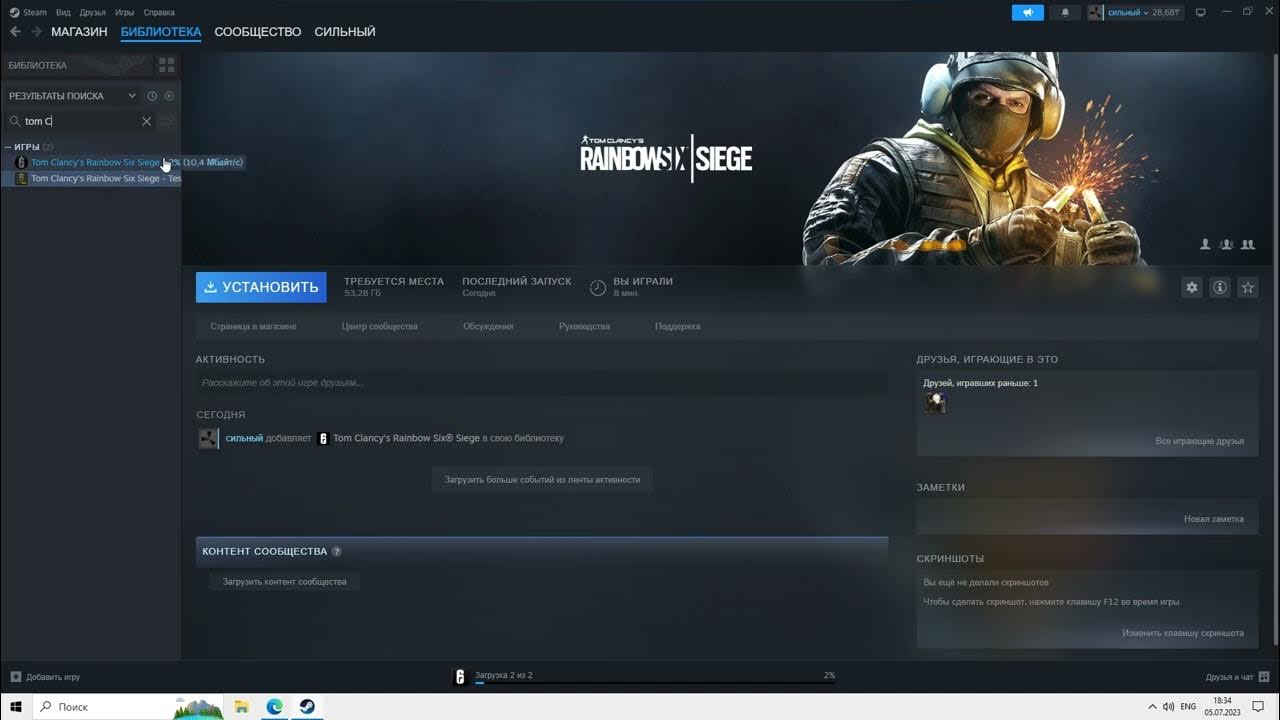Open Страница в магазине link
The height and width of the screenshot is (720, 1280).
tap(253, 326)
